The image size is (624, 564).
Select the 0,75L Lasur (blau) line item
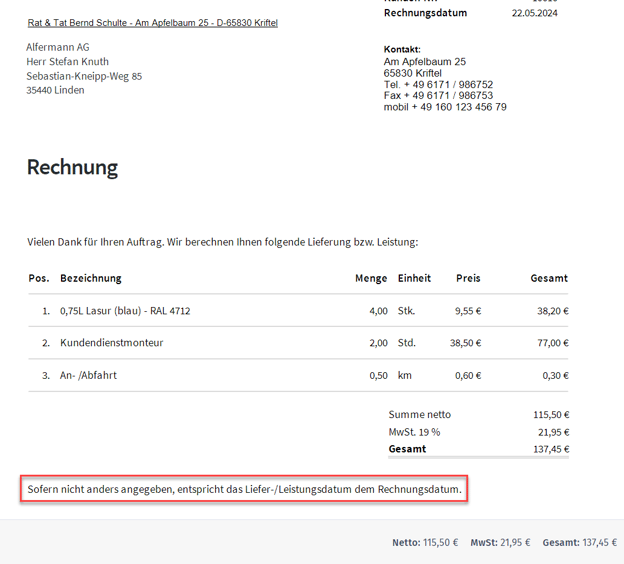tap(125, 311)
